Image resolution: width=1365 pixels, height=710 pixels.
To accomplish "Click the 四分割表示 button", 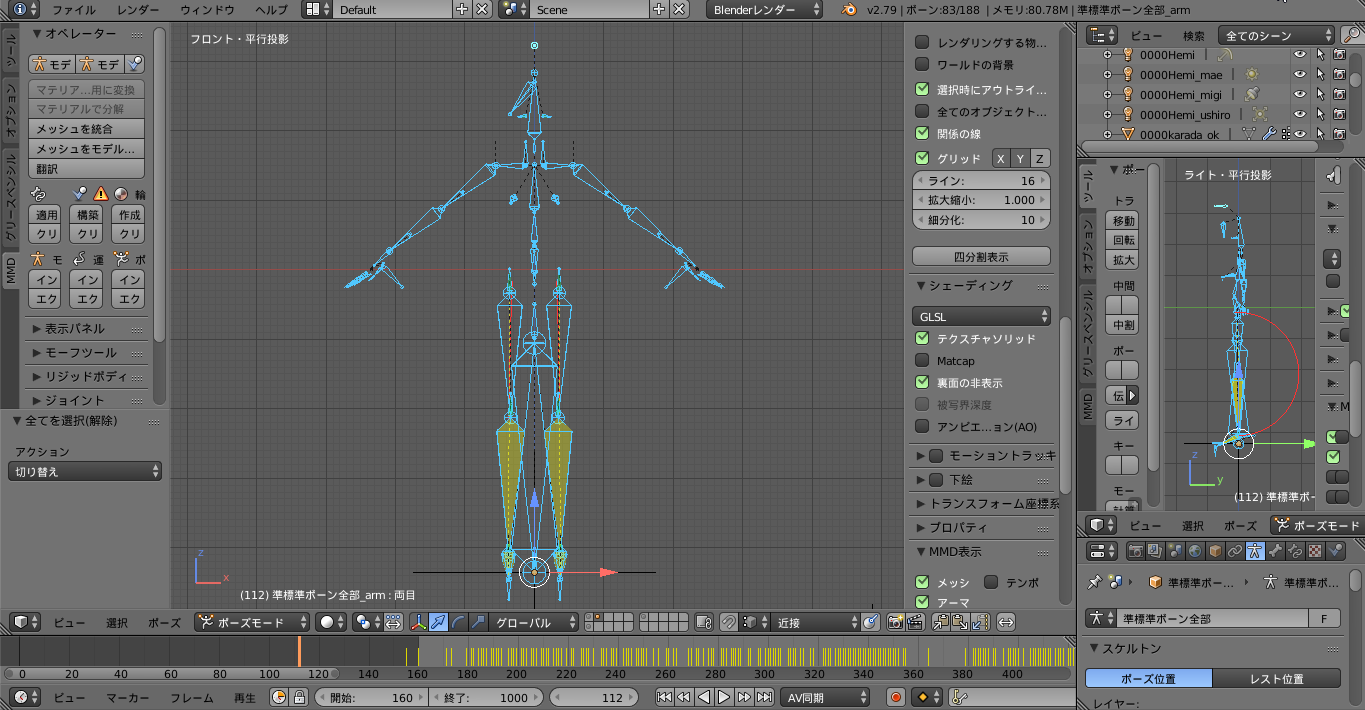I will pos(981,257).
